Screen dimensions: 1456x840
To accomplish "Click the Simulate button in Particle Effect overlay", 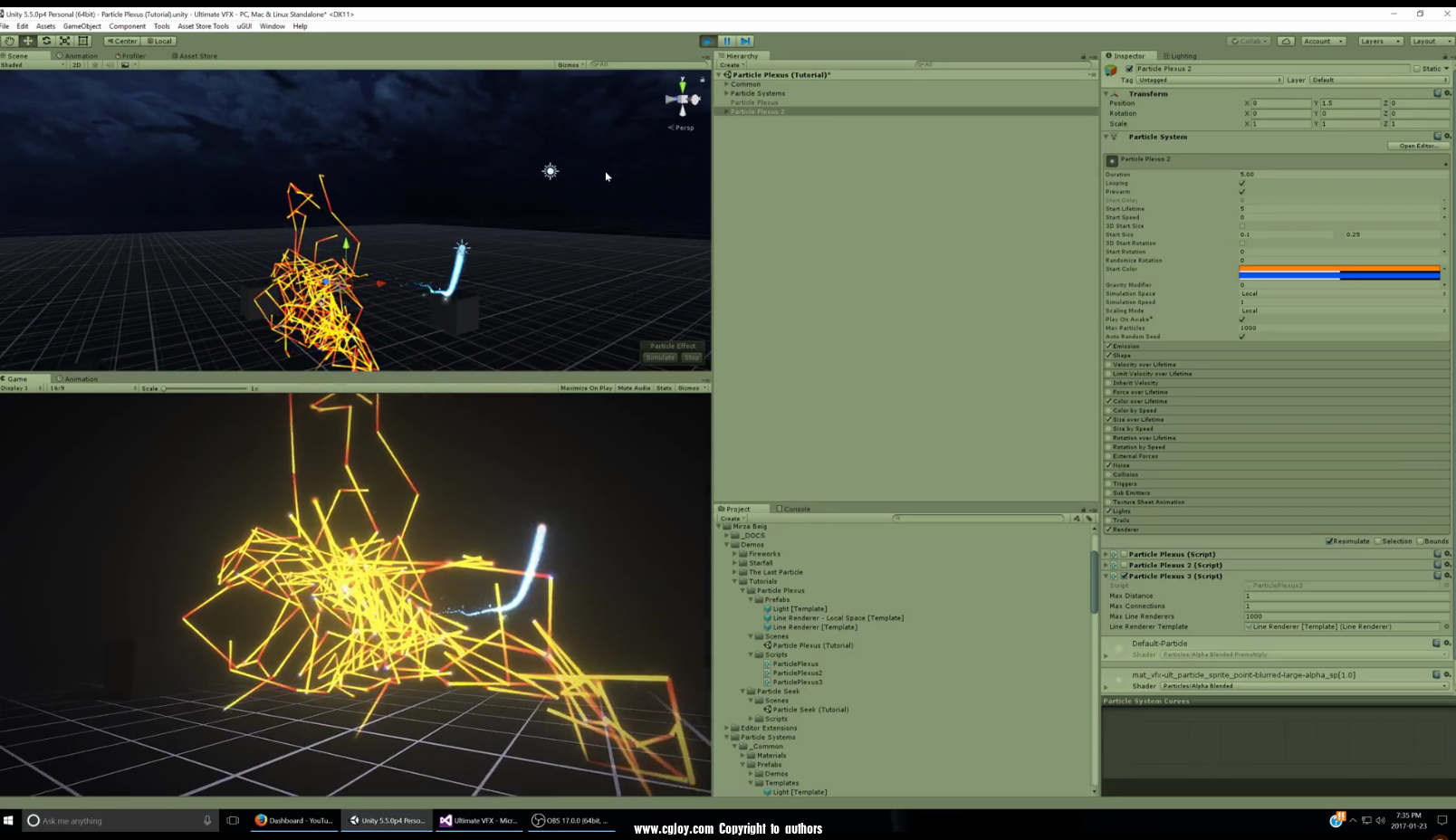I will (660, 357).
